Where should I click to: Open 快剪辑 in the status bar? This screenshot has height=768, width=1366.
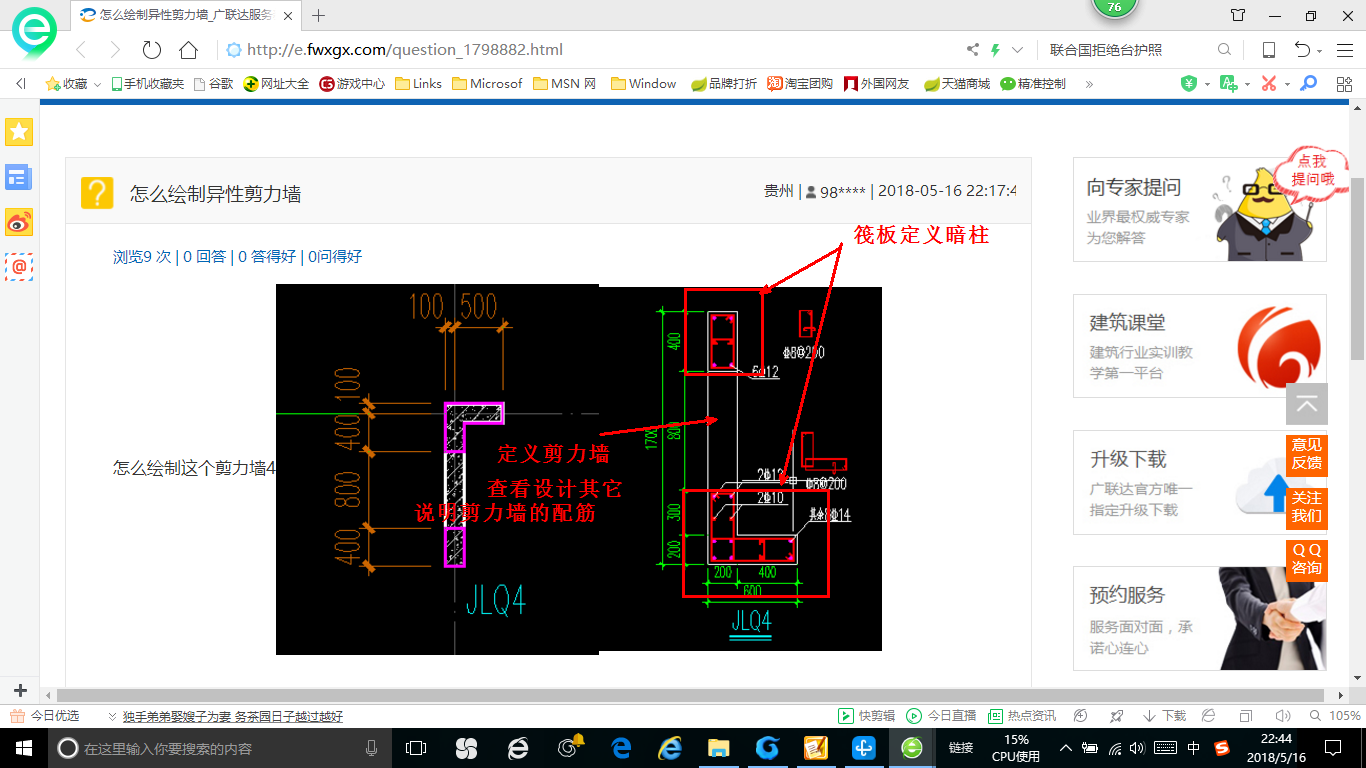[x=867, y=716]
